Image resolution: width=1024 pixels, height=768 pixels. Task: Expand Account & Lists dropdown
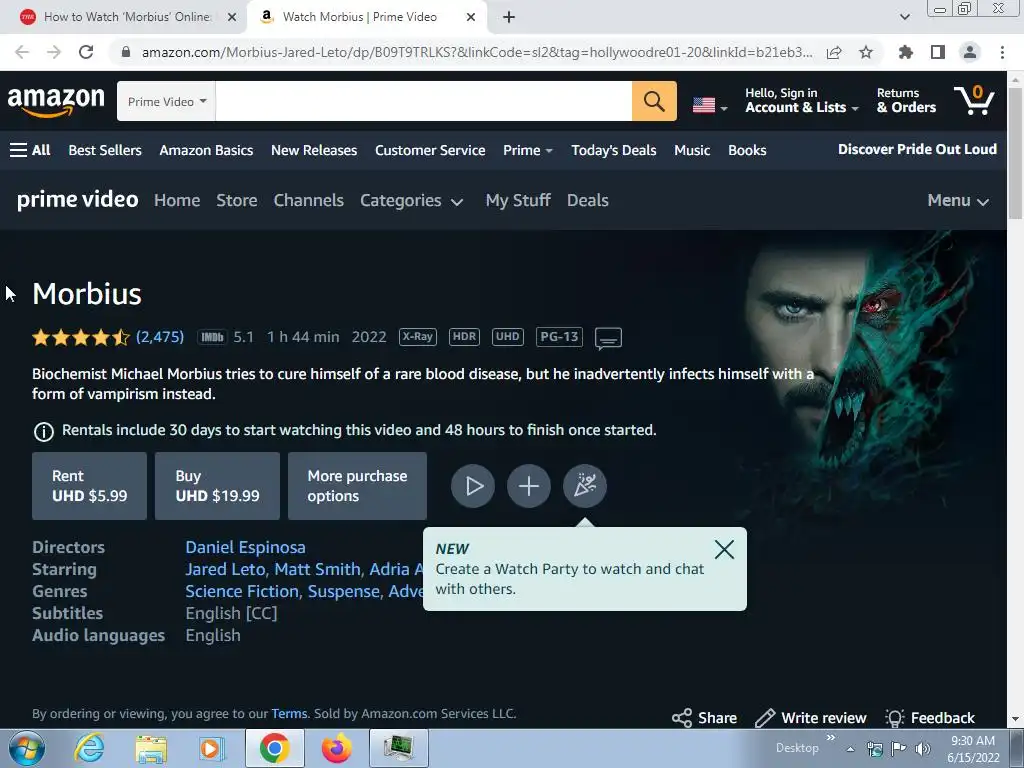(x=801, y=101)
